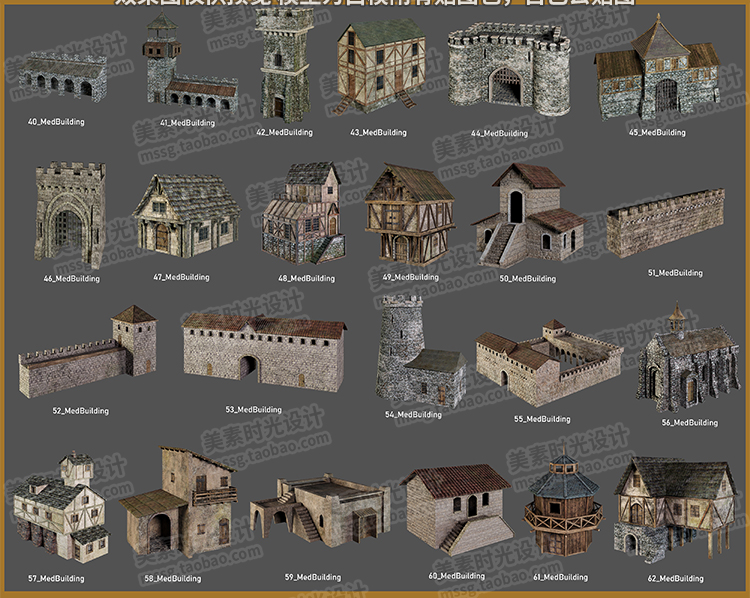Select the 59_MedBuilding flat-roof building

coord(320,510)
